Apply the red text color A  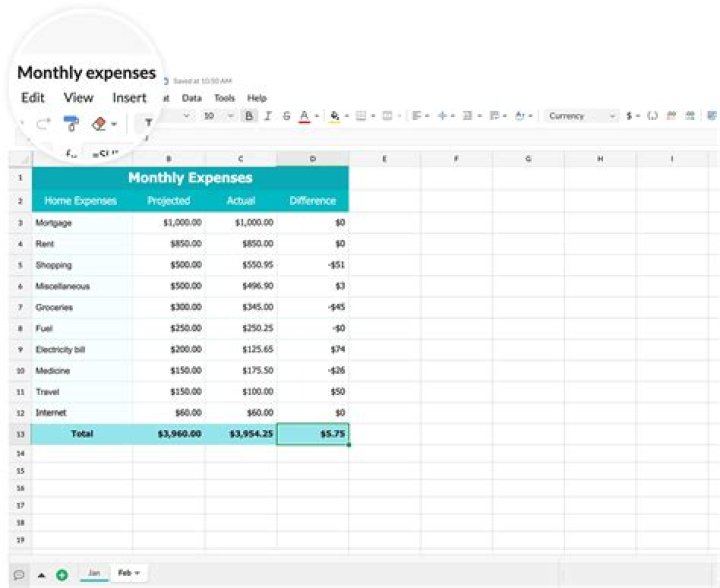coord(304,116)
